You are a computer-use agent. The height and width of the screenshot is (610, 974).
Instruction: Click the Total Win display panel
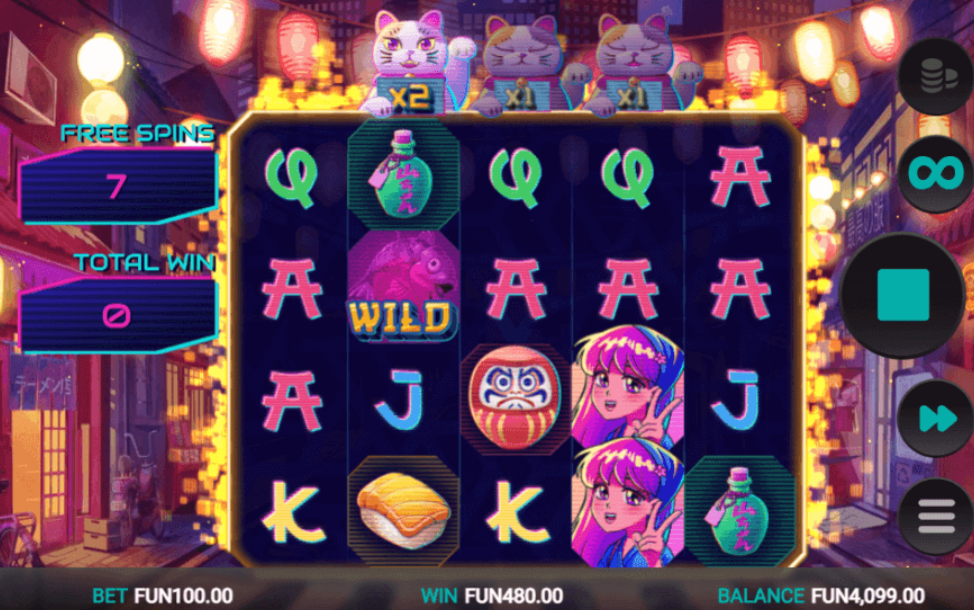[119, 316]
